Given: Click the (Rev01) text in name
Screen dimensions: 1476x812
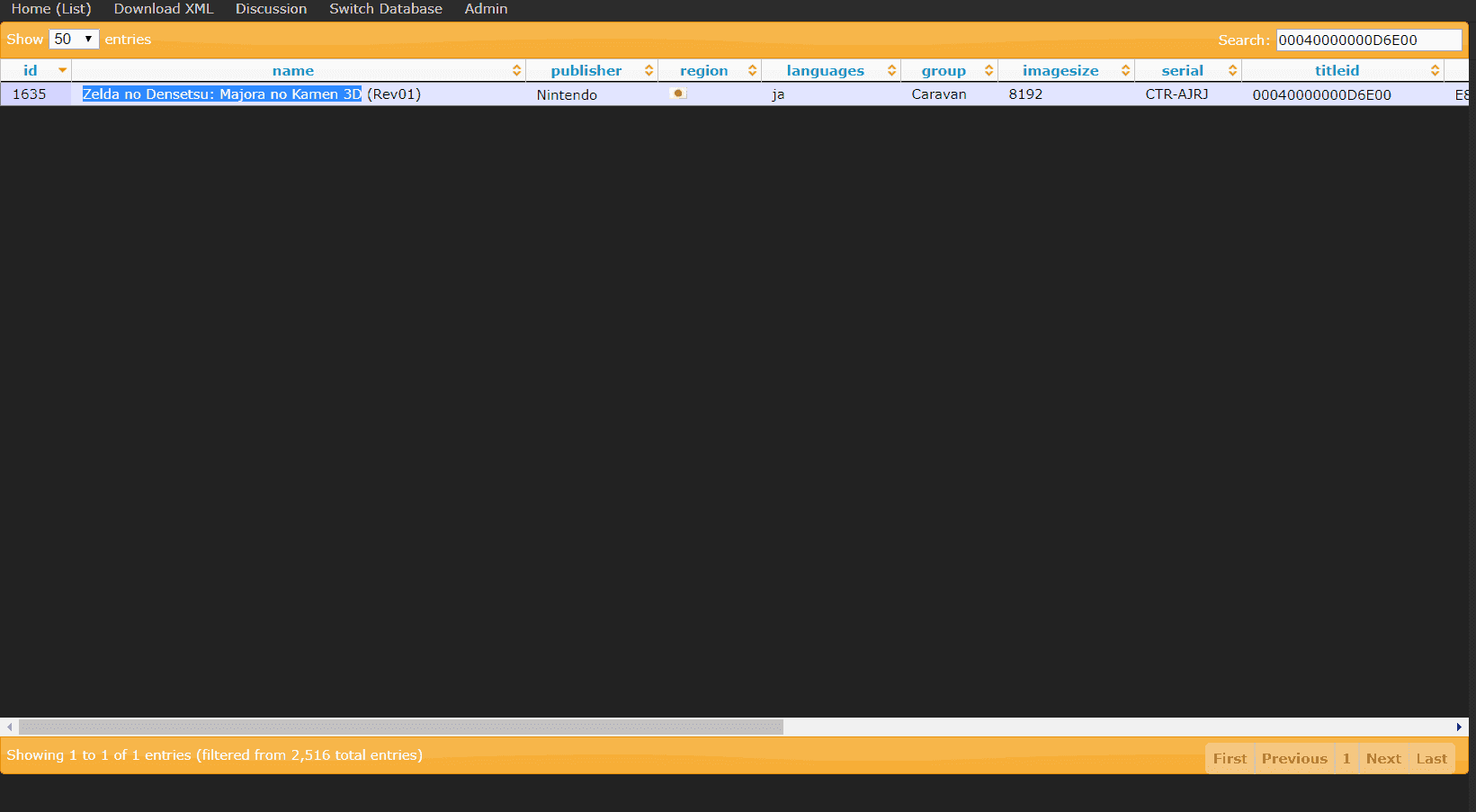Looking at the screenshot, I should pyautogui.click(x=394, y=94).
